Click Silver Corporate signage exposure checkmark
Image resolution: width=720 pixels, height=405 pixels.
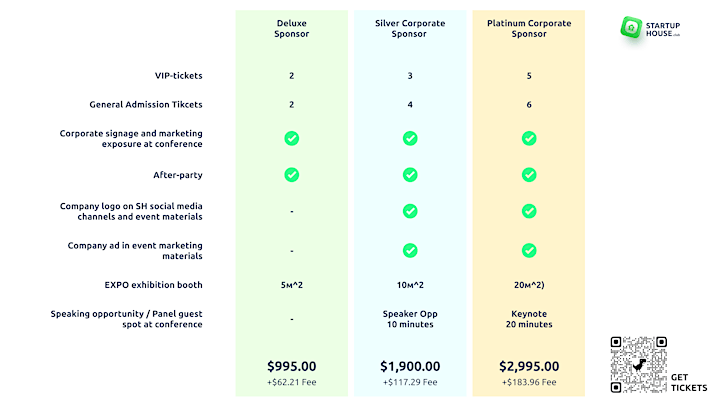[410, 138]
